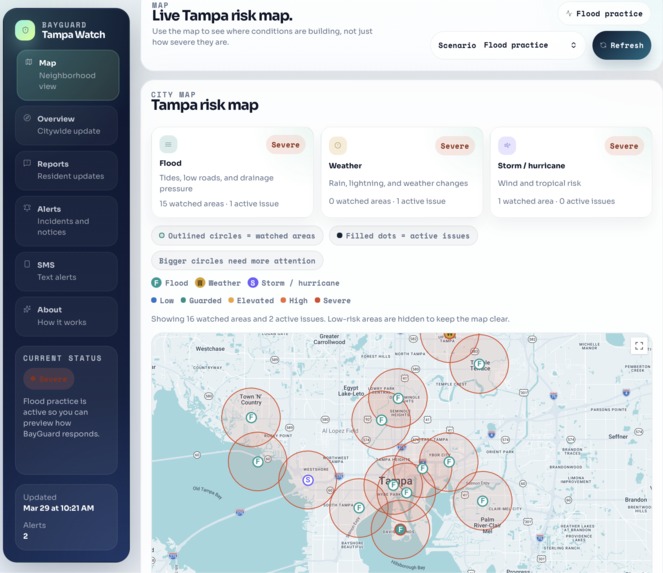
Task: Click 'Bigger circles need more attention' pill
Action: pos(237,261)
